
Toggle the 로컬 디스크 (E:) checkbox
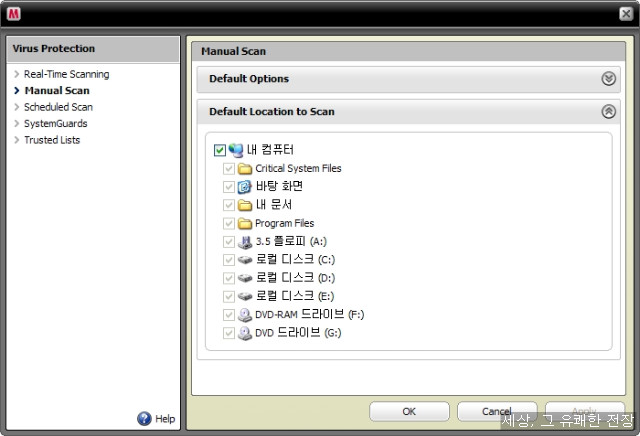[x=229, y=296]
